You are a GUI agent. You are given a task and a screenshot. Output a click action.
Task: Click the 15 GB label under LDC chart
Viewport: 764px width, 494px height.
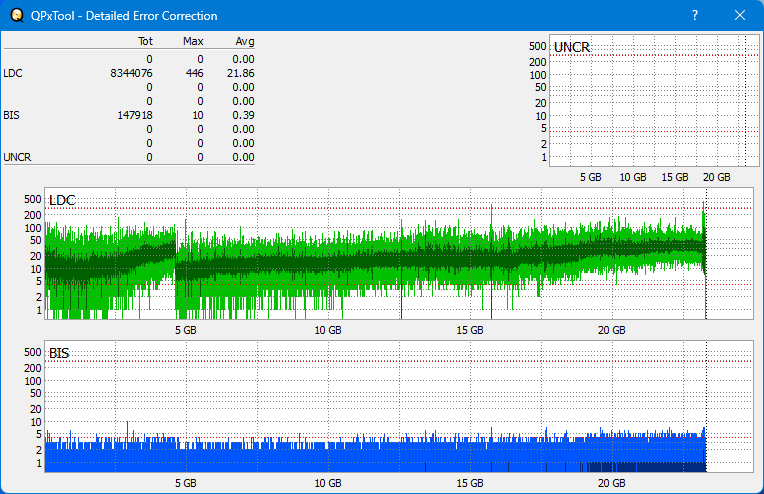(x=470, y=330)
